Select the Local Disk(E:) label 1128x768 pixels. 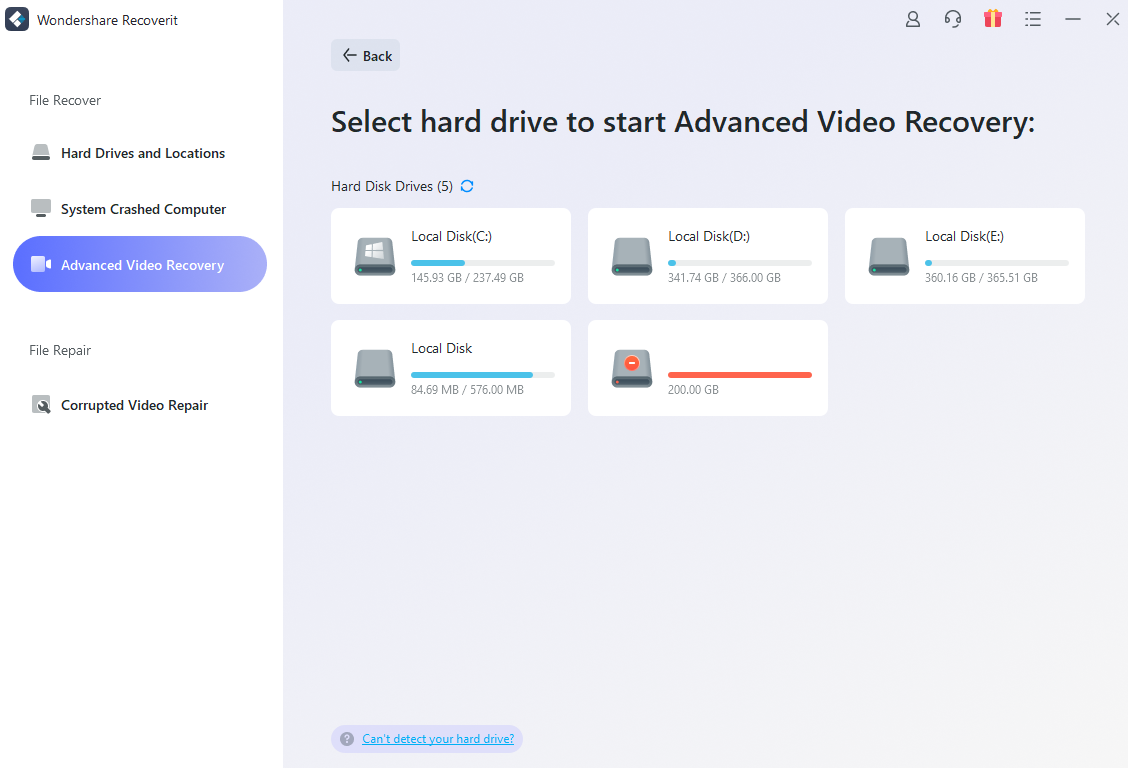tap(964, 237)
